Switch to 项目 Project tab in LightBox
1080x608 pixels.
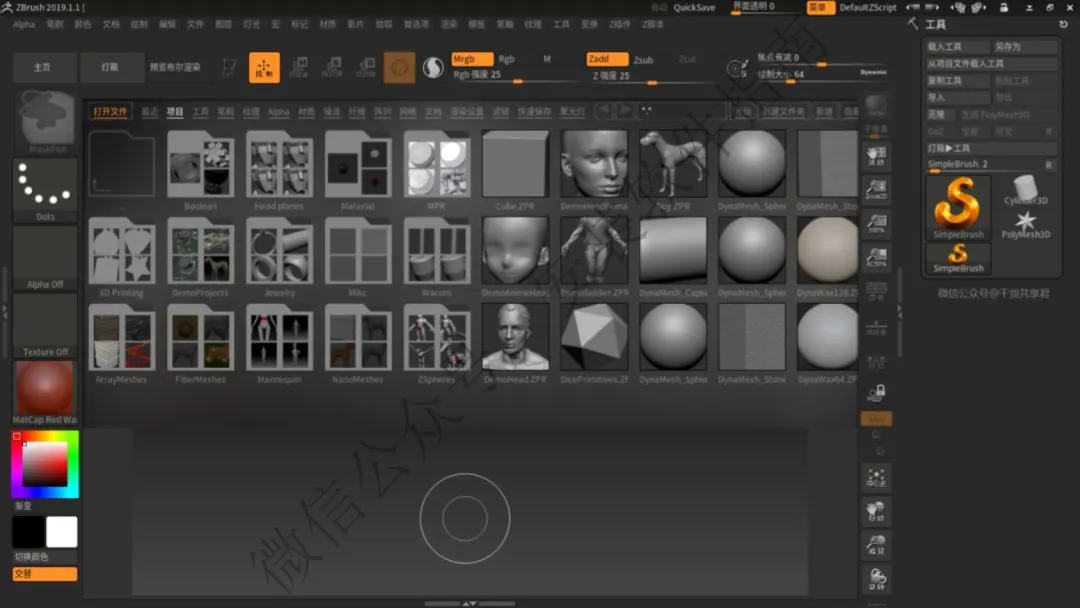click(x=175, y=111)
